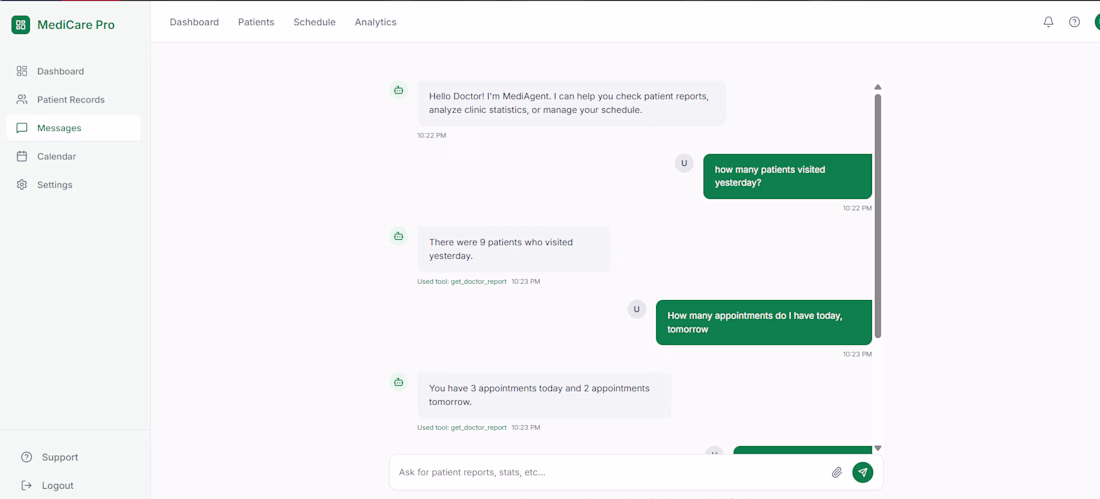
Task: Click the paperclip attachment icon
Action: [x=836, y=472]
